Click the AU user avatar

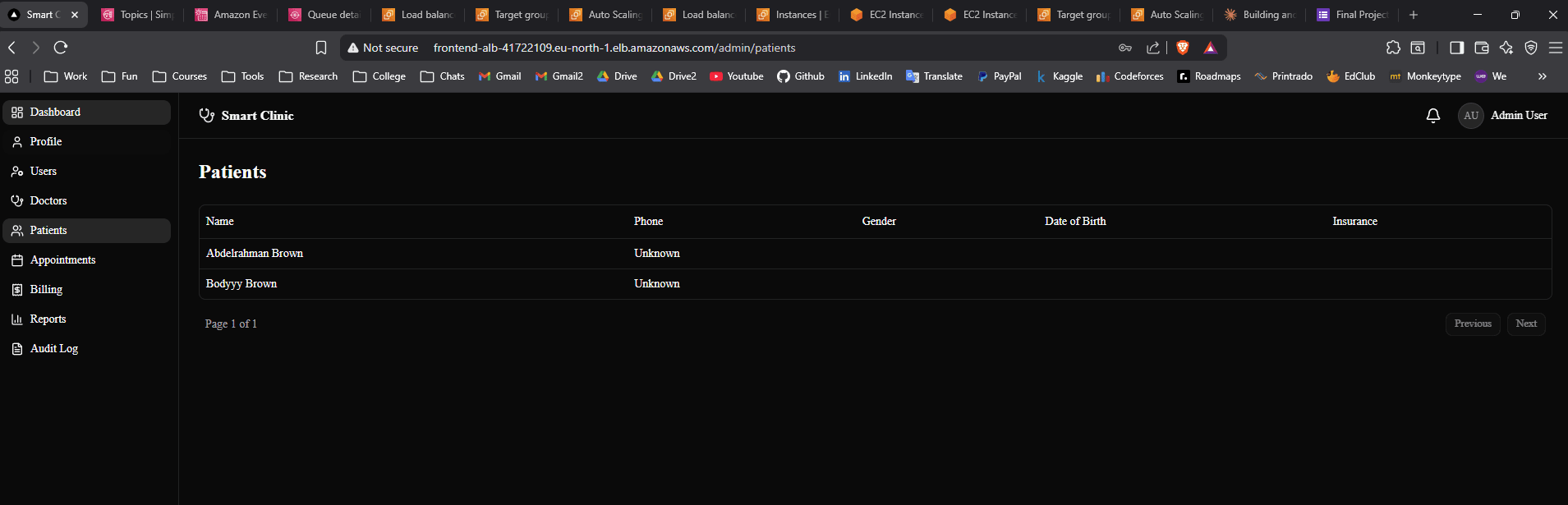pyautogui.click(x=1471, y=116)
